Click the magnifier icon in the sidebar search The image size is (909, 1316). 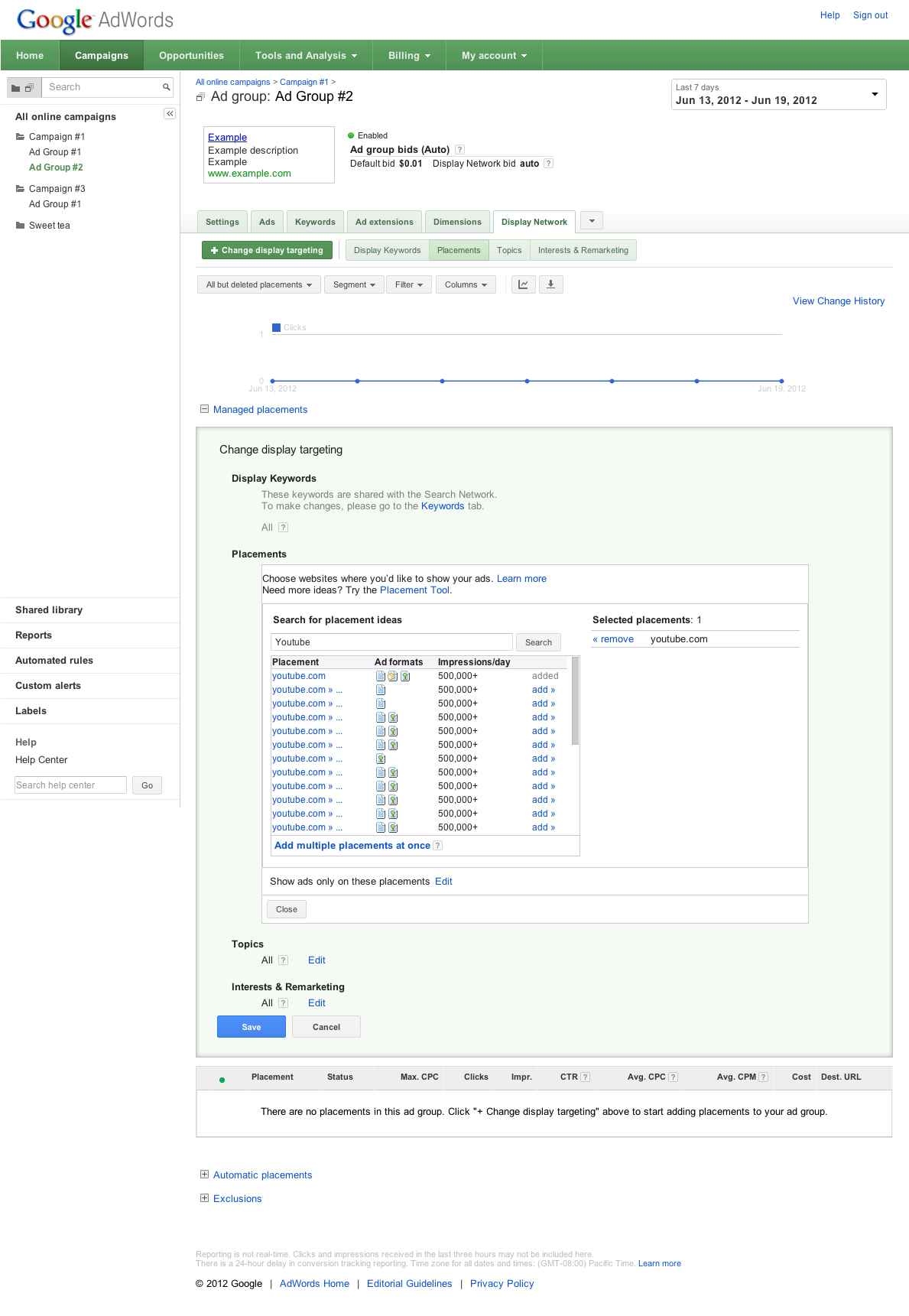pyautogui.click(x=166, y=87)
